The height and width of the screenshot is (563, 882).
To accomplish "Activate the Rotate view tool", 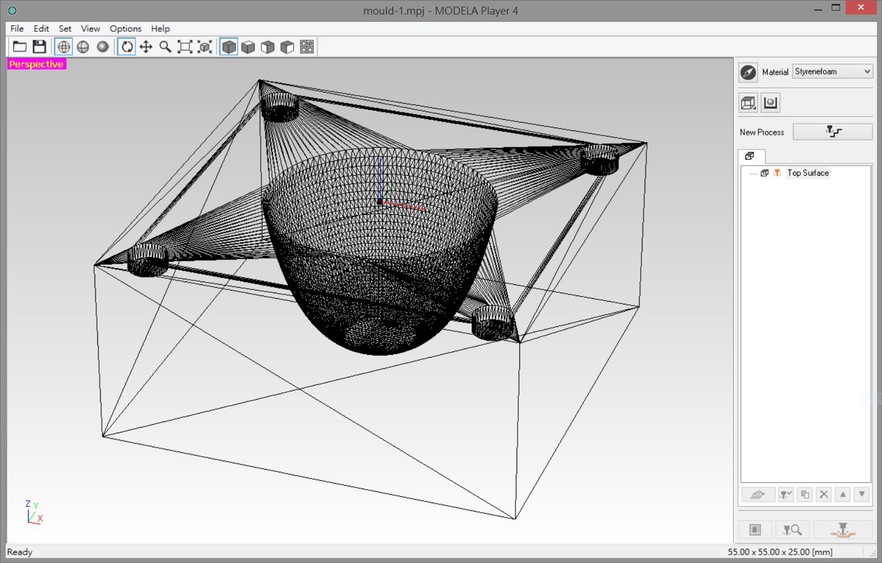I will click(x=127, y=47).
